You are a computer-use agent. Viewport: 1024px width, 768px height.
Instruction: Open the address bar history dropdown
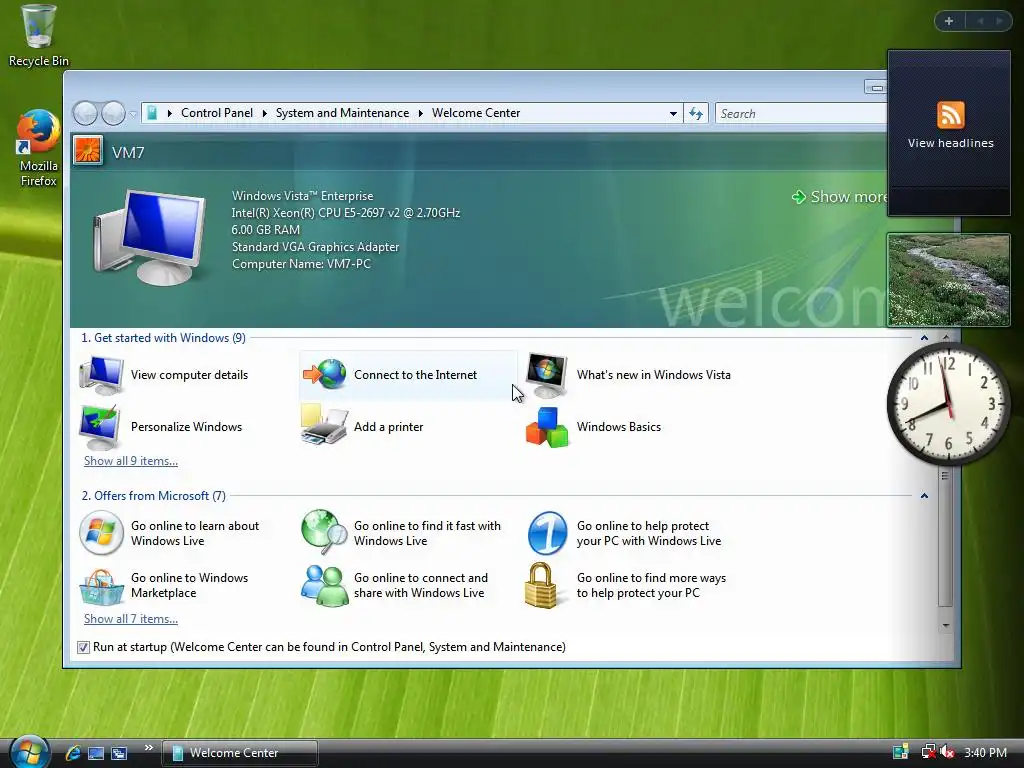coord(673,114)
